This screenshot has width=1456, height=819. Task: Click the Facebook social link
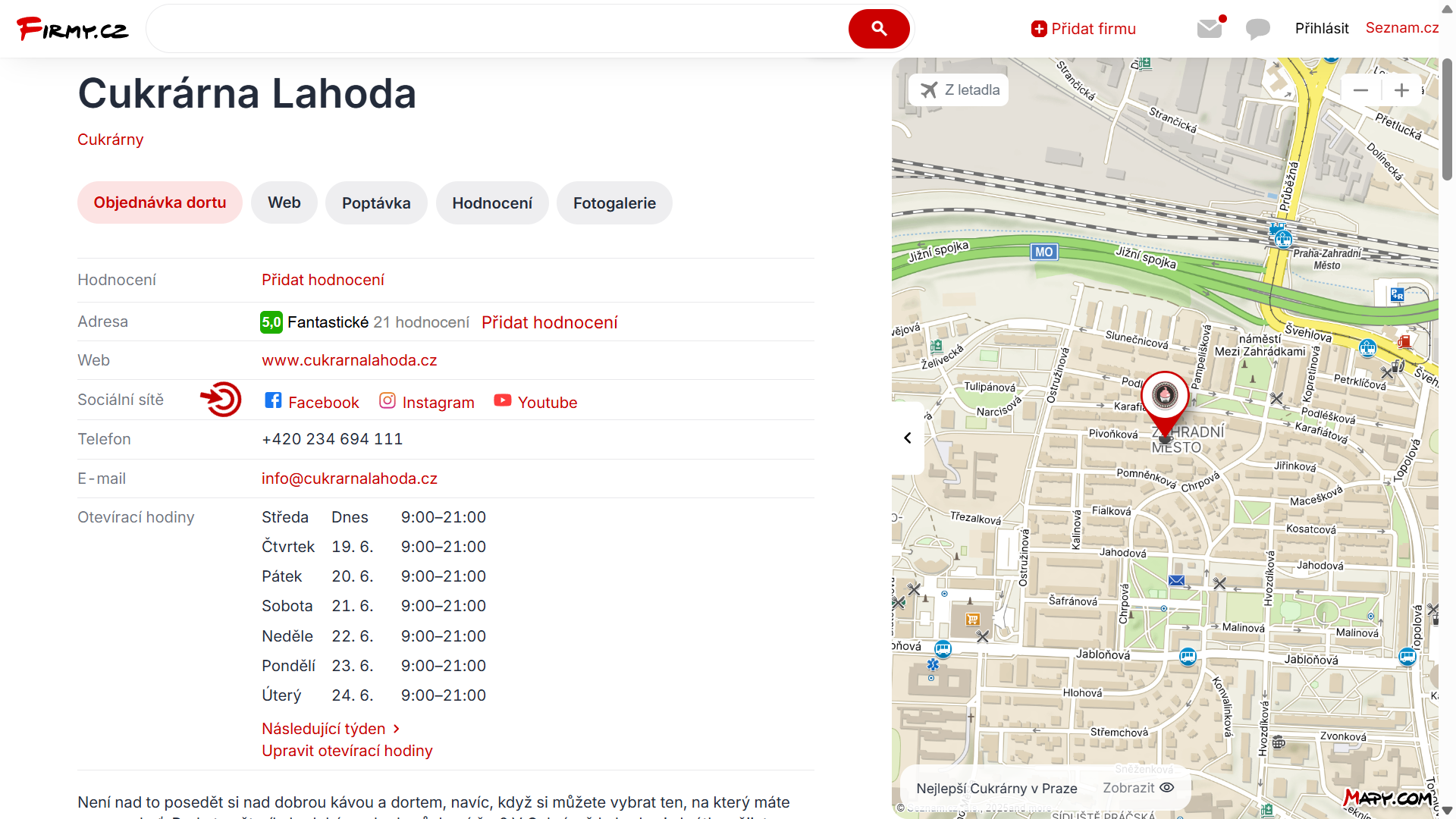[312, 402]
